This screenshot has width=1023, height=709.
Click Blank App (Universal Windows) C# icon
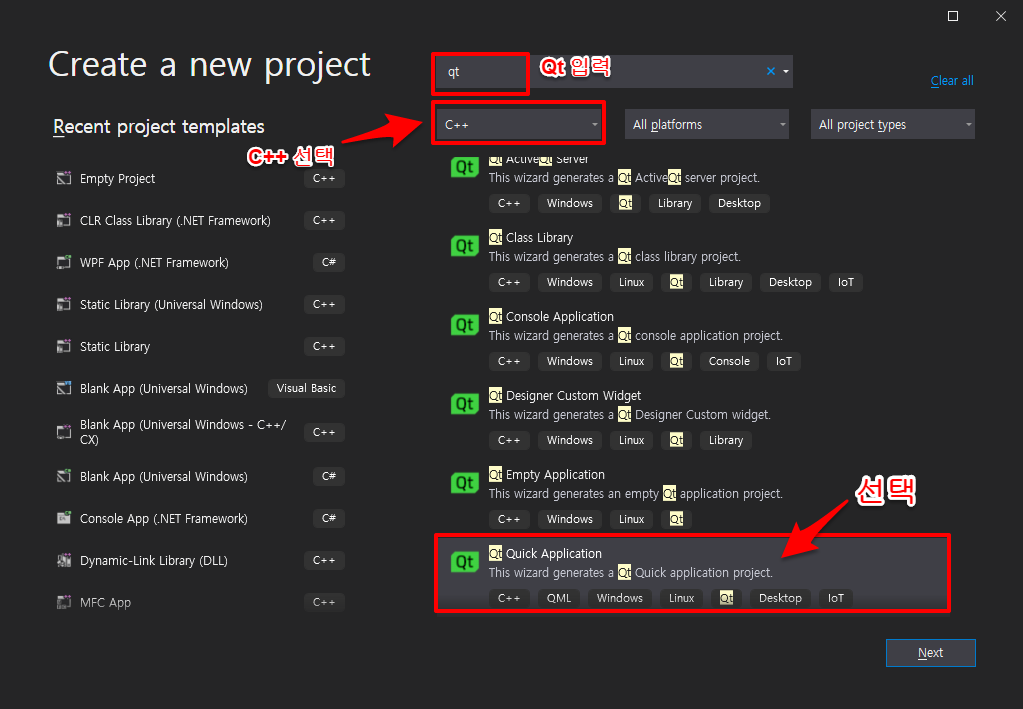coord(64,476)
